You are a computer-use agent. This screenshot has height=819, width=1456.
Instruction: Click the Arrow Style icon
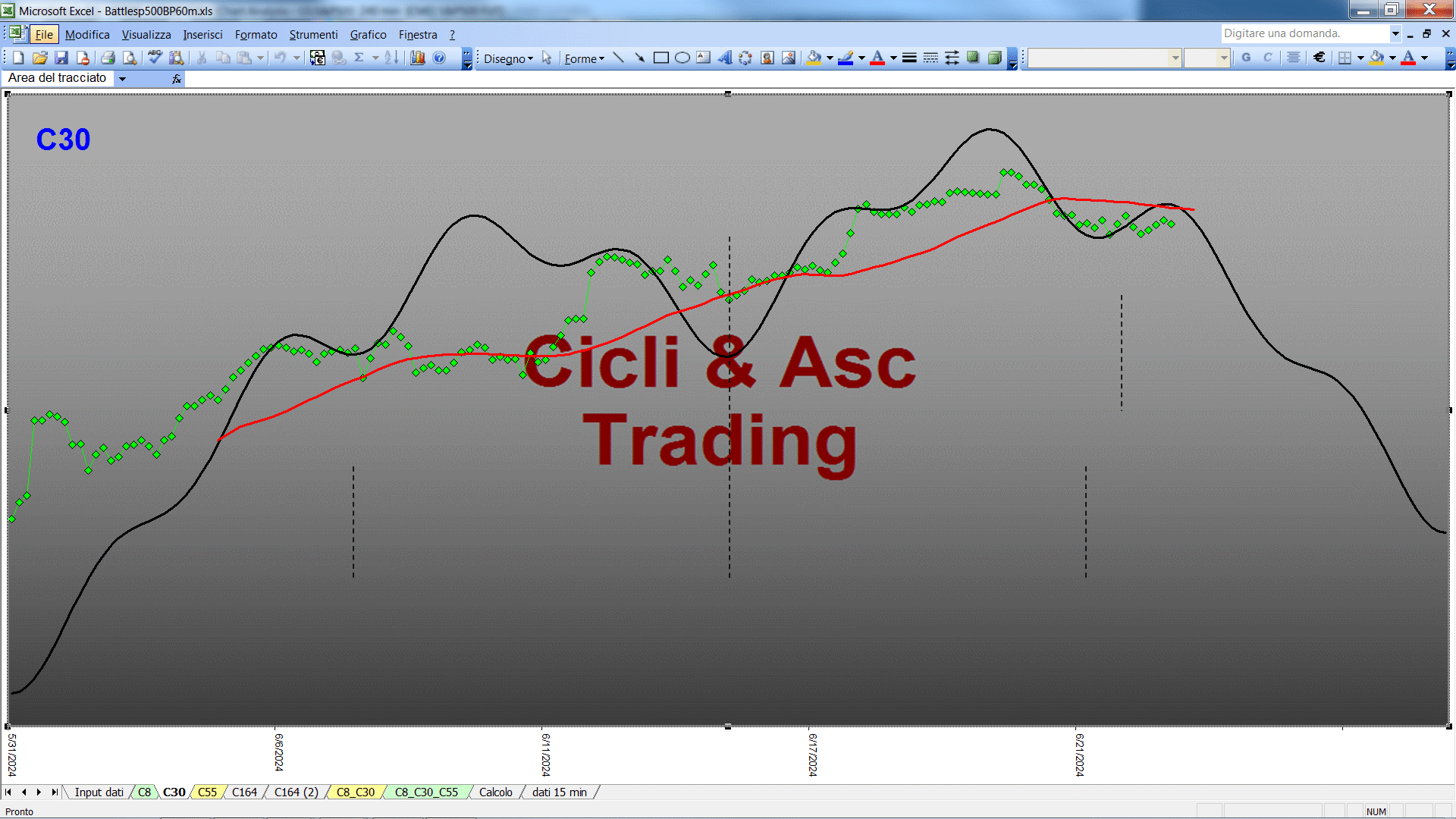(952, 58)
